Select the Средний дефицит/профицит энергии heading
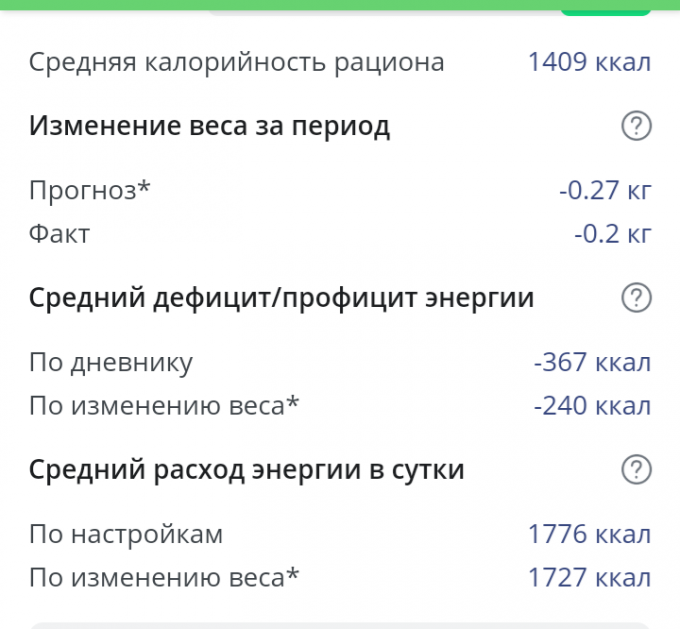The image size is (680, 629). click(281, 298)
